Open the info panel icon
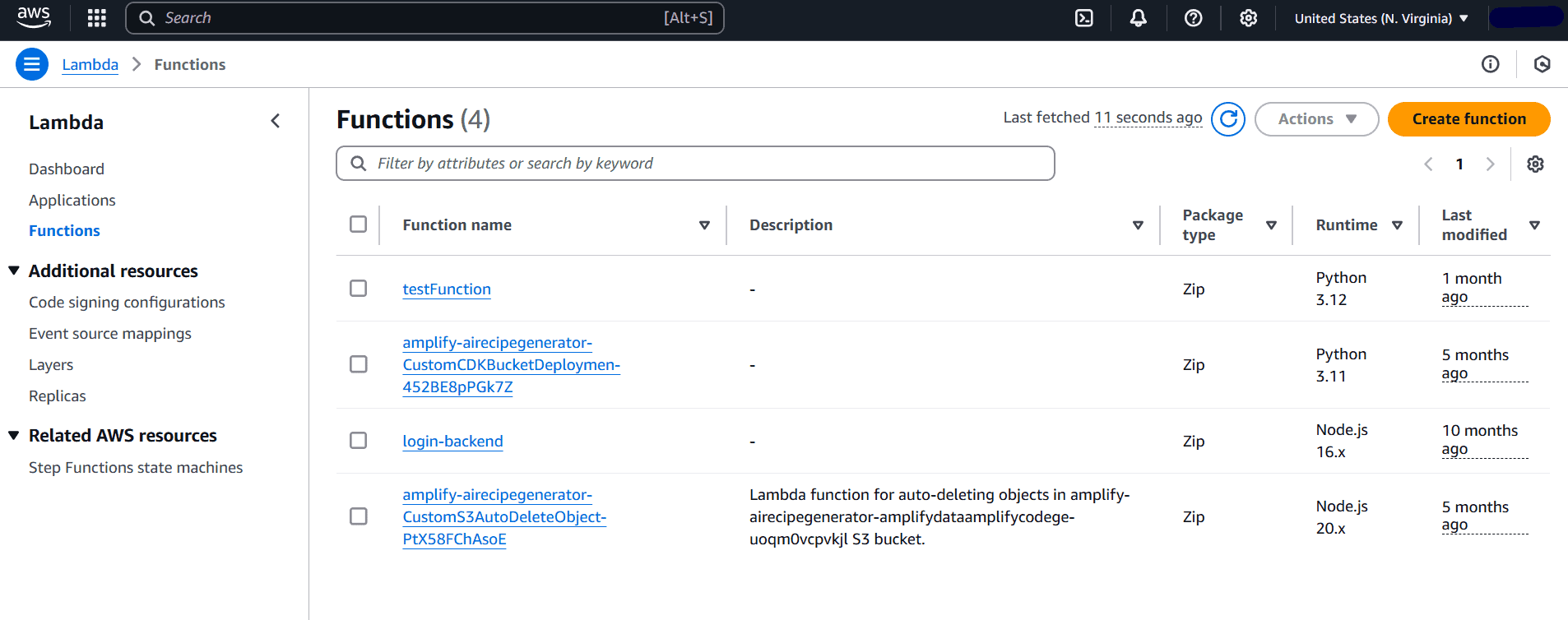The width and height of the screenshot is (1568, 620). (1491, 64)
